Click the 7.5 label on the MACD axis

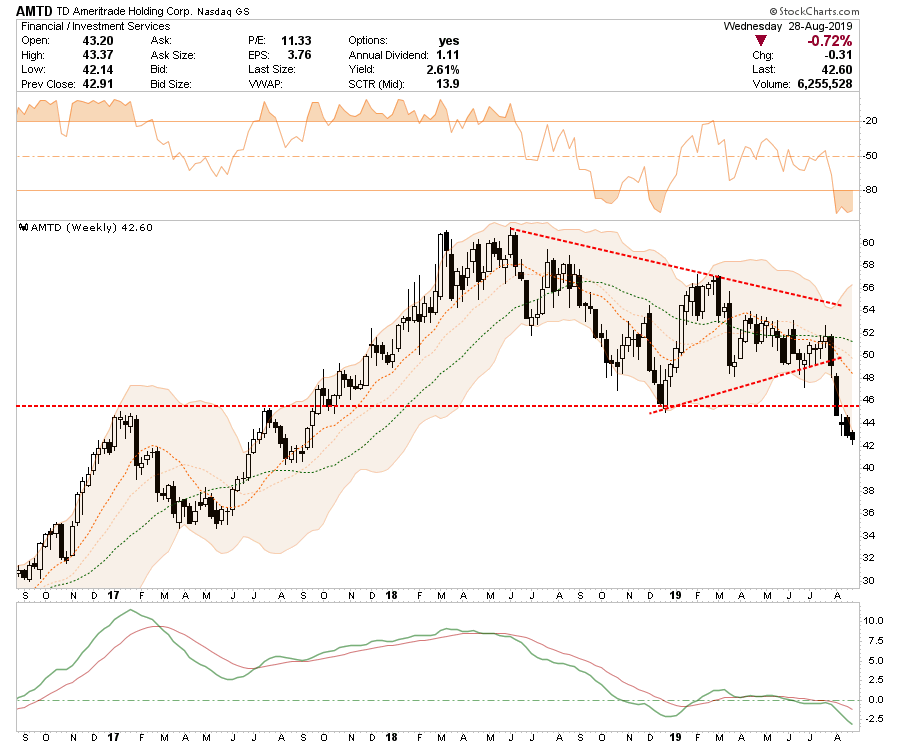[876, 641]
